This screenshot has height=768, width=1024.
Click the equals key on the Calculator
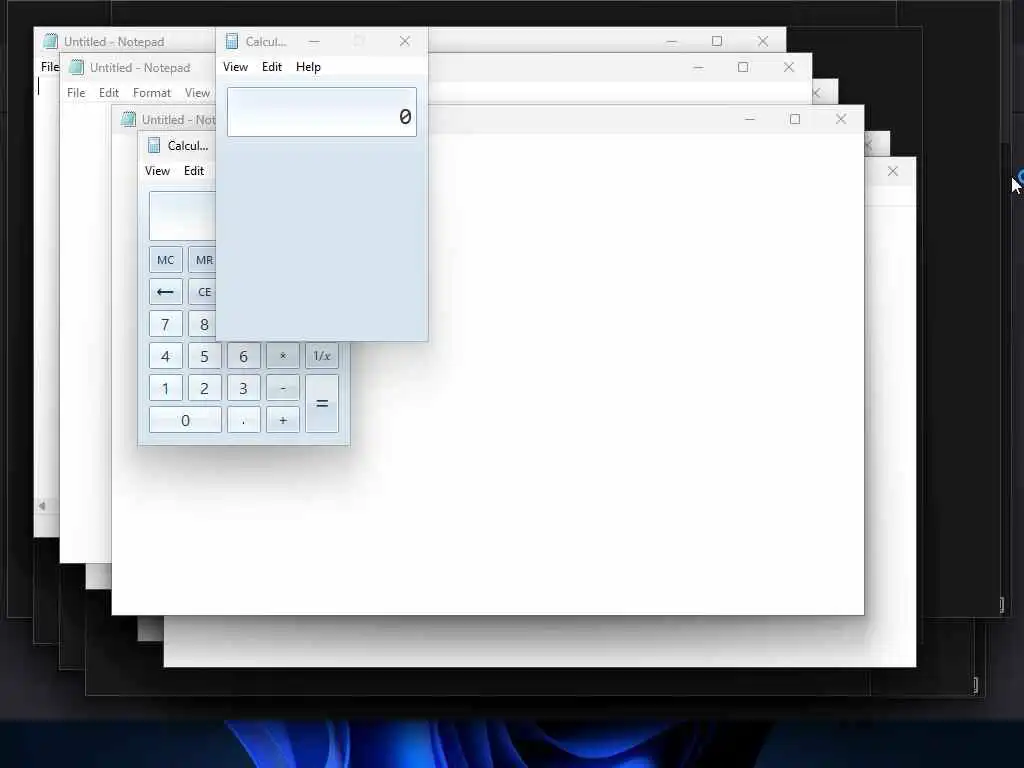click(x=322, y=404)
